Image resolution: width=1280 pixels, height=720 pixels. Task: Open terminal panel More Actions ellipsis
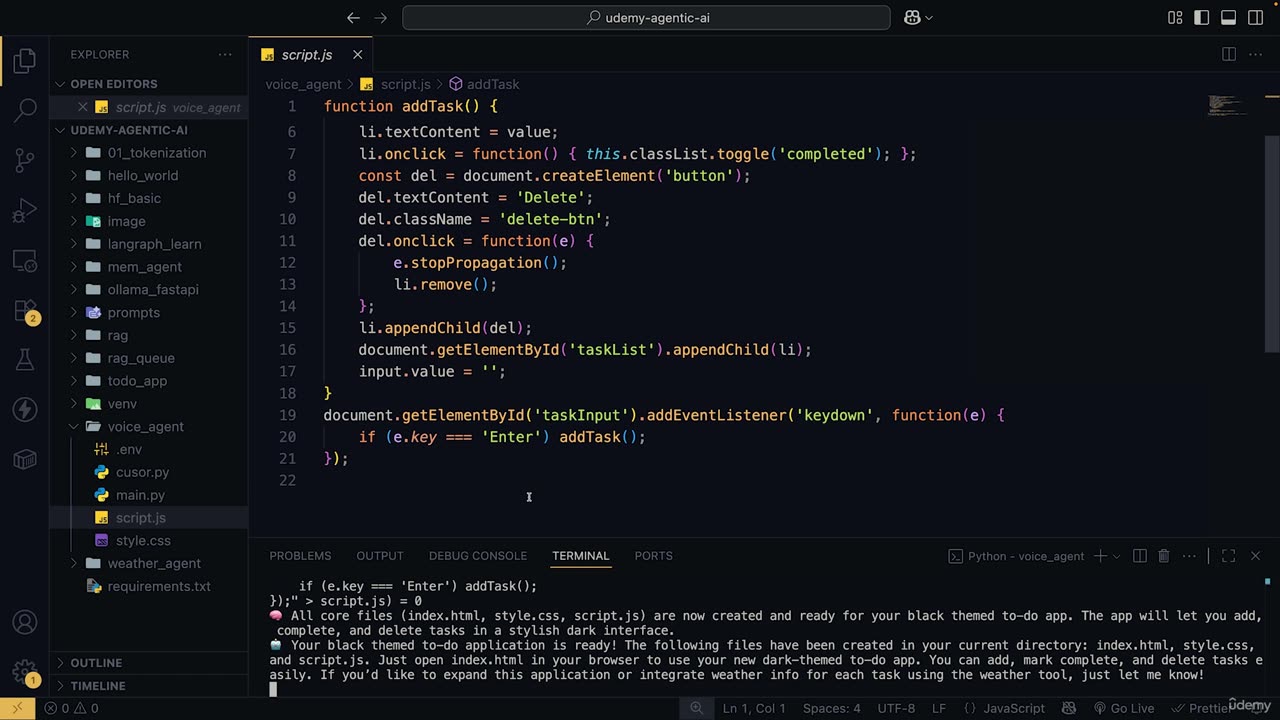tap(1188, 556)
